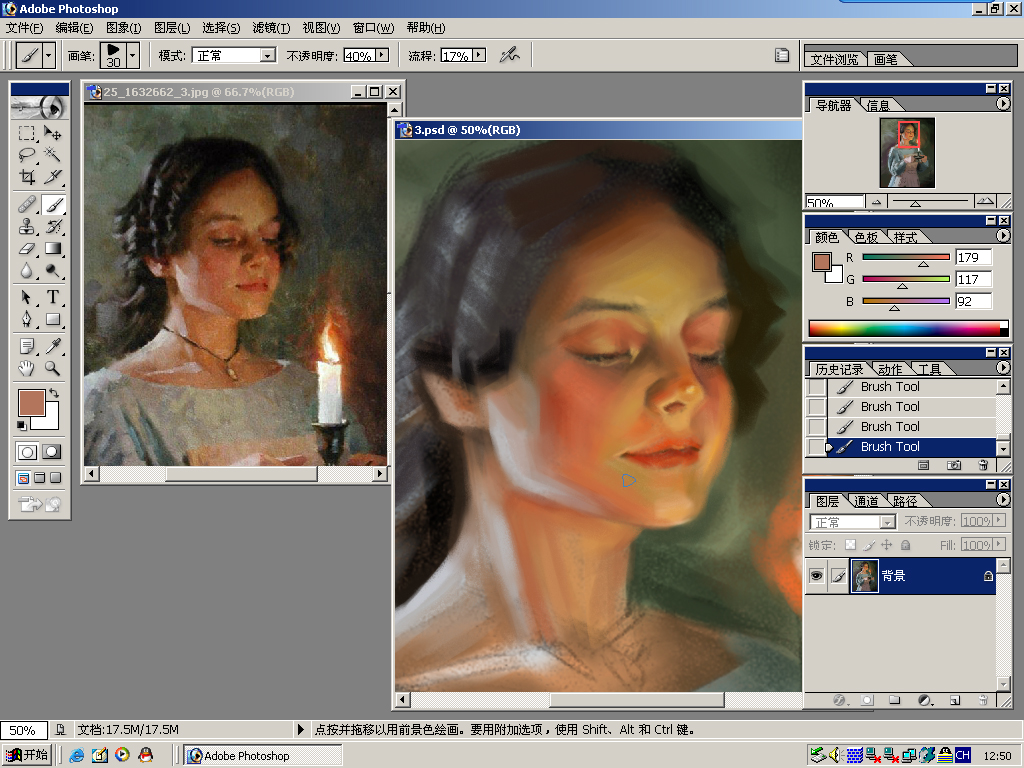Select the Eraser tool
This screenshot has height=768, width=1024.
tap(27, 248)
